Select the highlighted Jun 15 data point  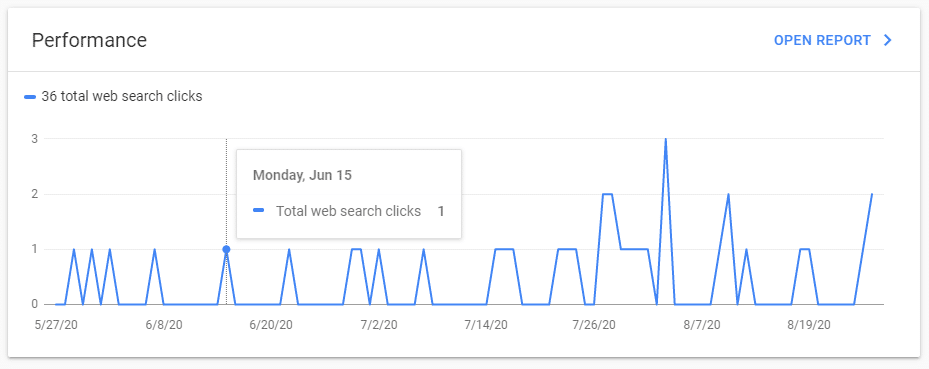pos(226,249)
